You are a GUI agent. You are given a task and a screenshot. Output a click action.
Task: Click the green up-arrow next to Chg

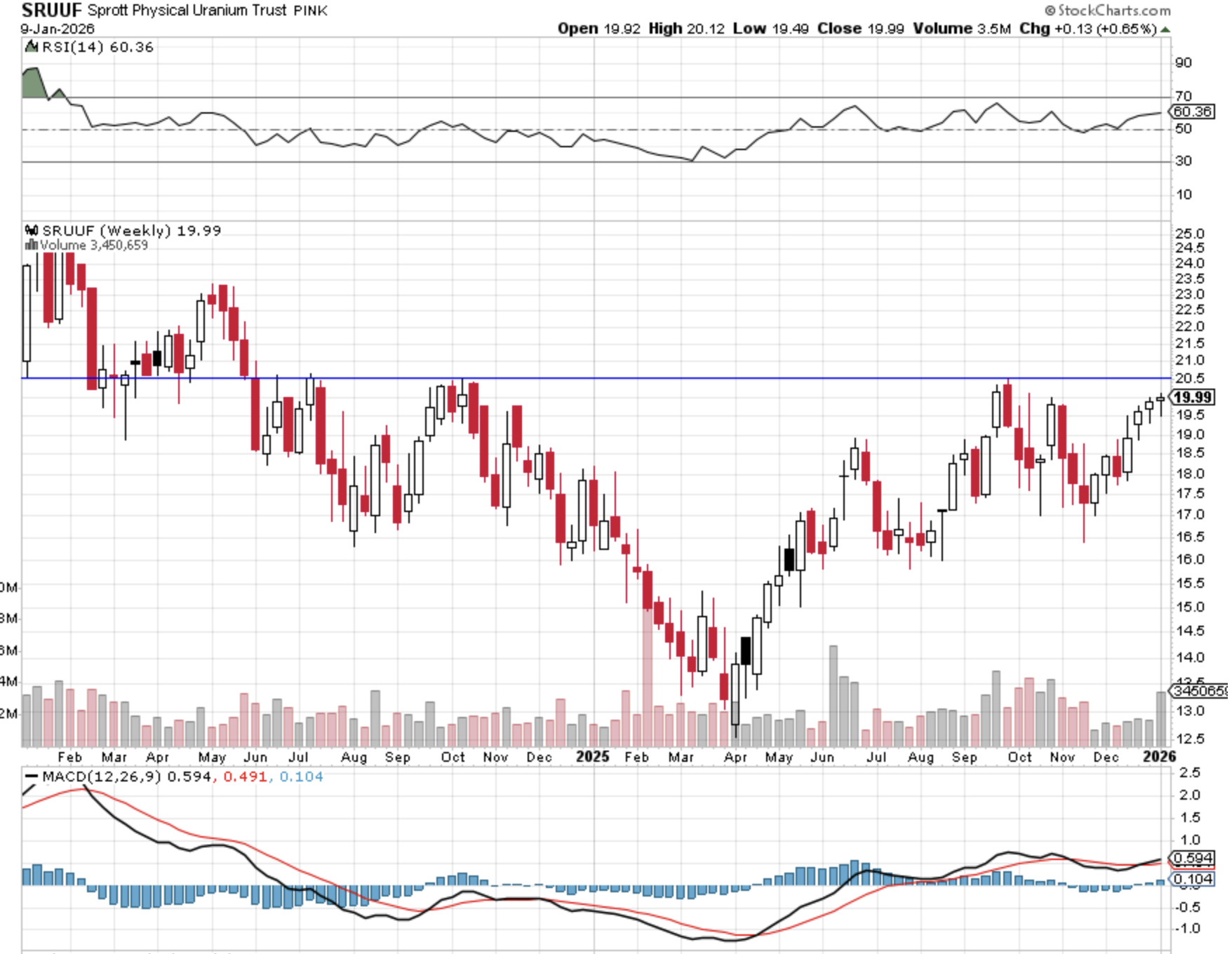click(x=1165, y=29)
